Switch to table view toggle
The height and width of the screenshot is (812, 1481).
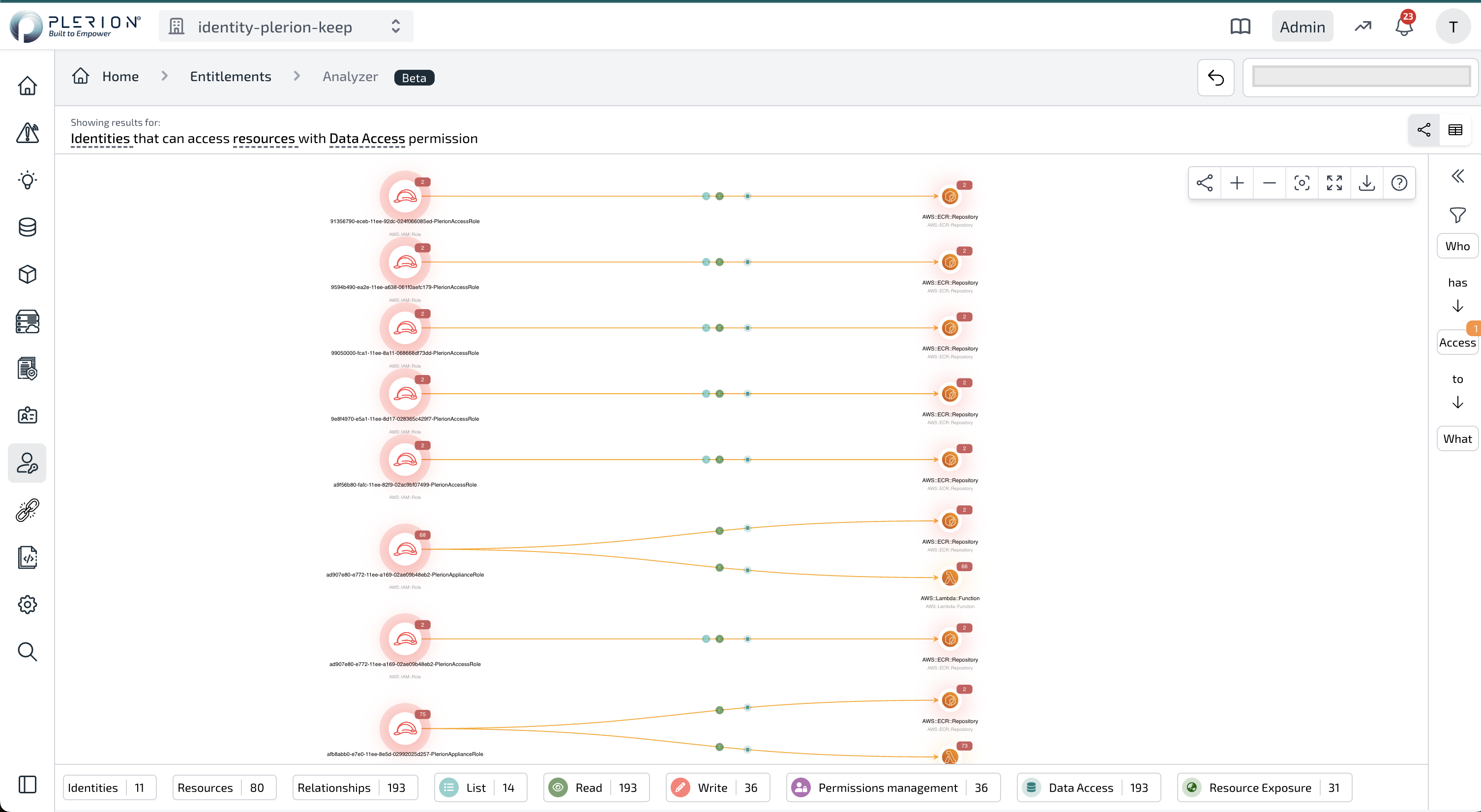point(1455,130)
